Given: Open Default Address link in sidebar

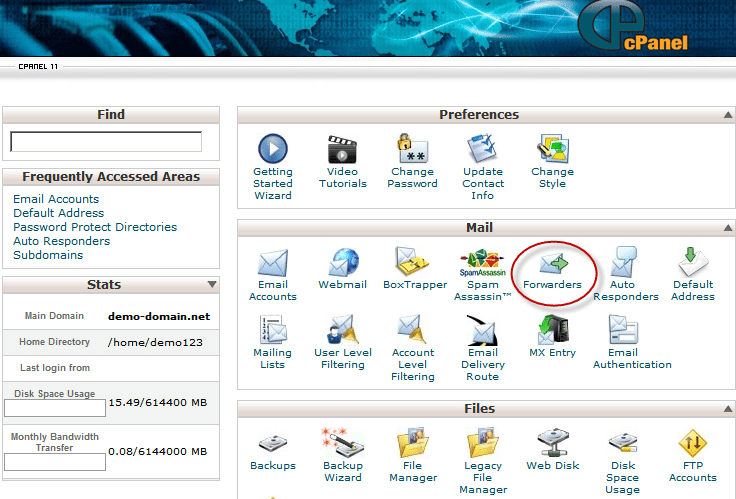Looking at the screenshot, I should click(x=59, y=213).
